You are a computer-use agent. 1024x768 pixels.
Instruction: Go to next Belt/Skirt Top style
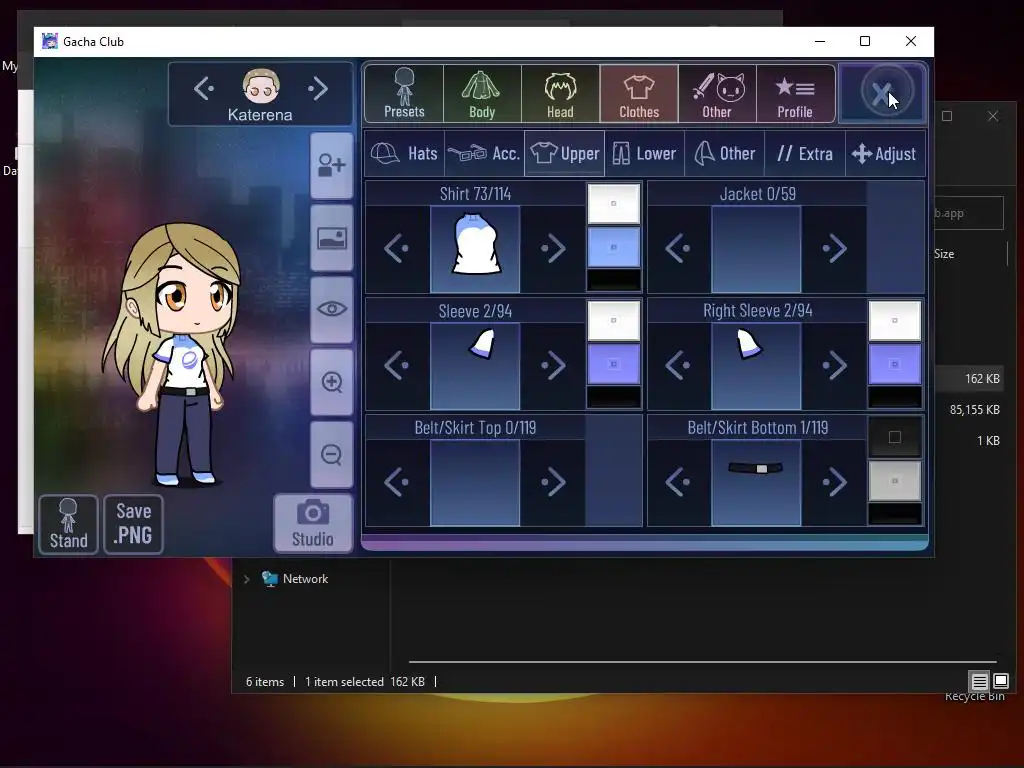553,482
